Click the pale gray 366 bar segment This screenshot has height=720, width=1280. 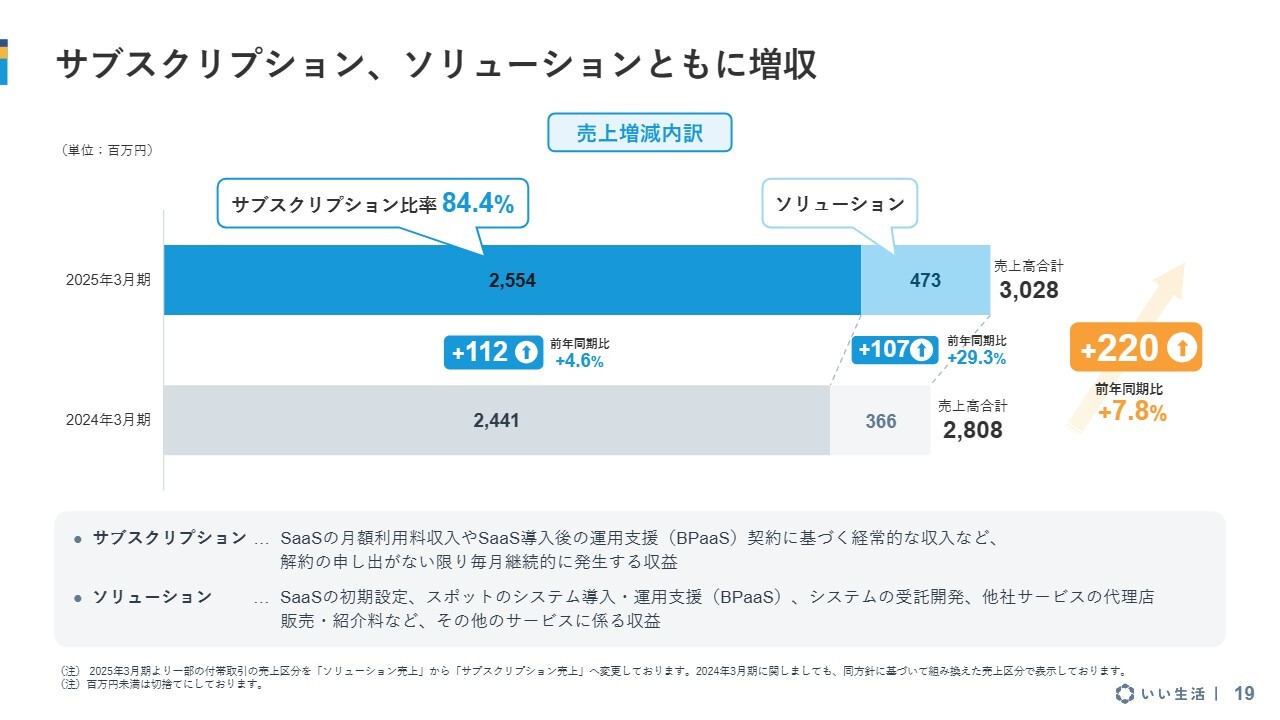click(880, 420)
